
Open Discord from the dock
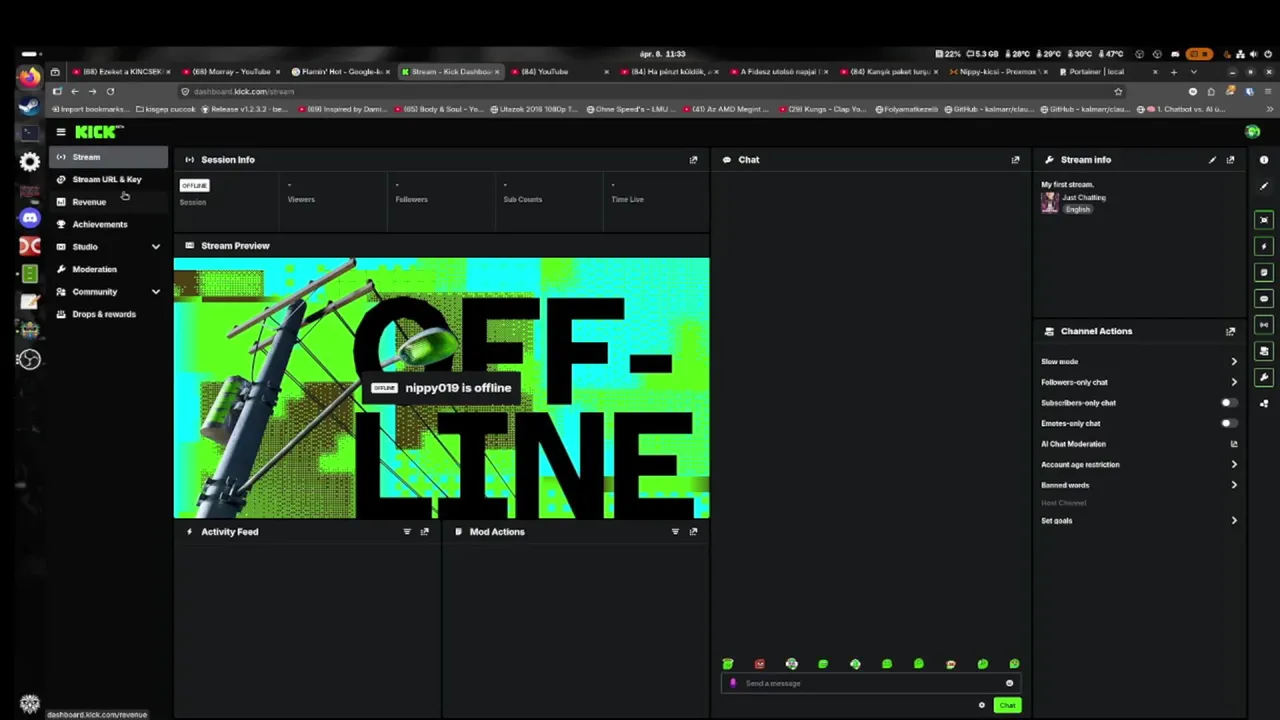tap(30, 218)
